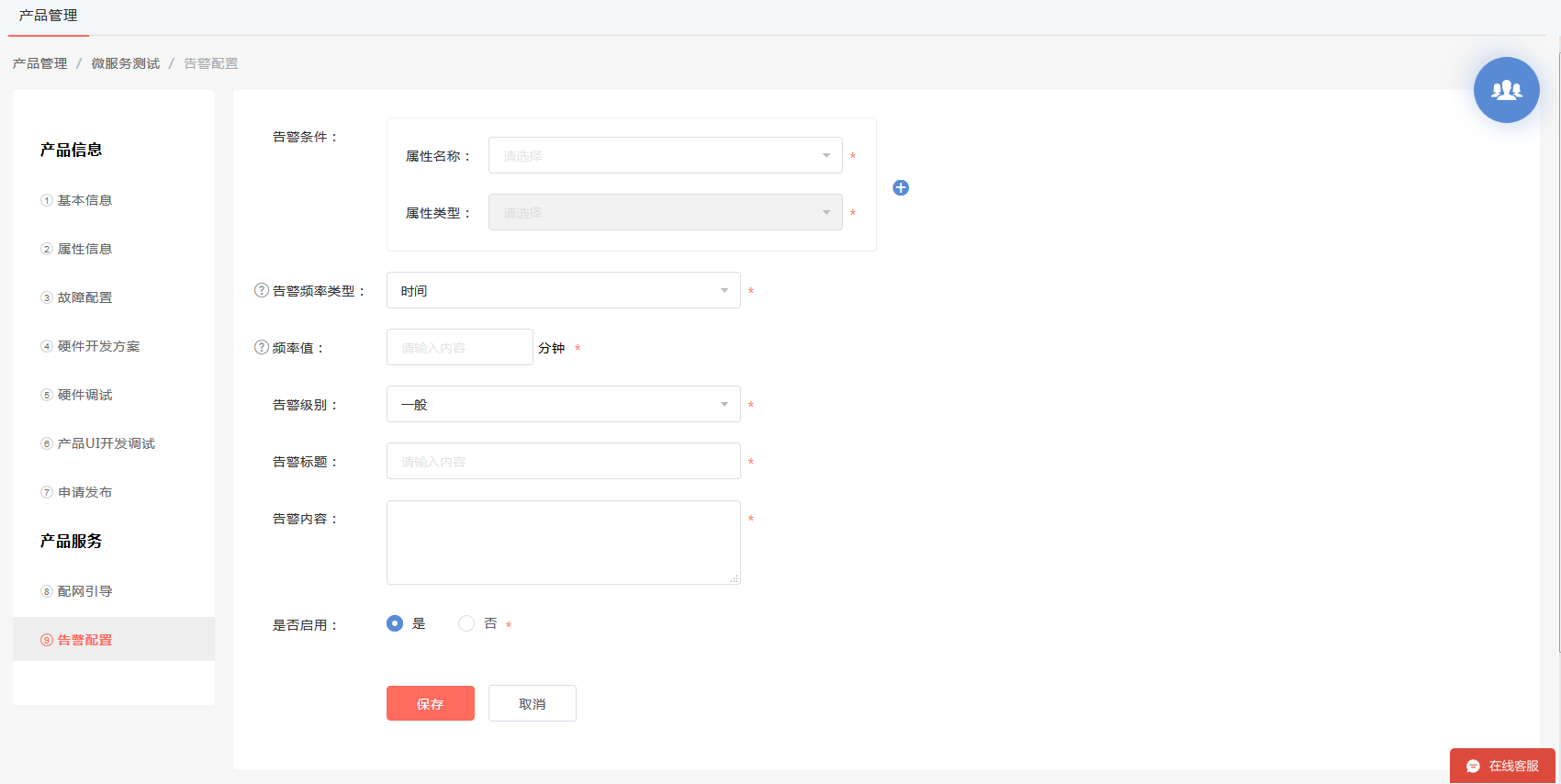1561x784 pixels.
Task: Switch to the 产品管理 top tab
Action: click(x=49, y=16)
